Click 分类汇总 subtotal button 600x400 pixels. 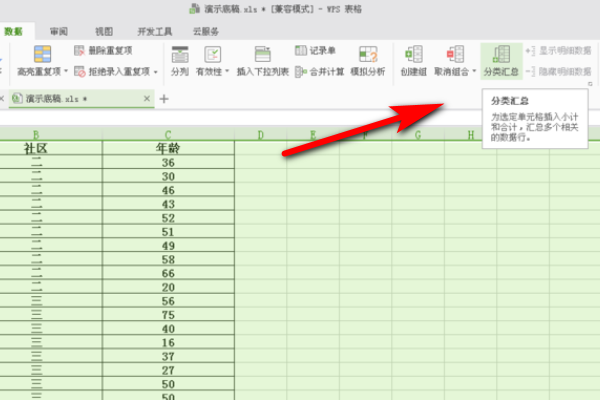click(x=501, y=60)
